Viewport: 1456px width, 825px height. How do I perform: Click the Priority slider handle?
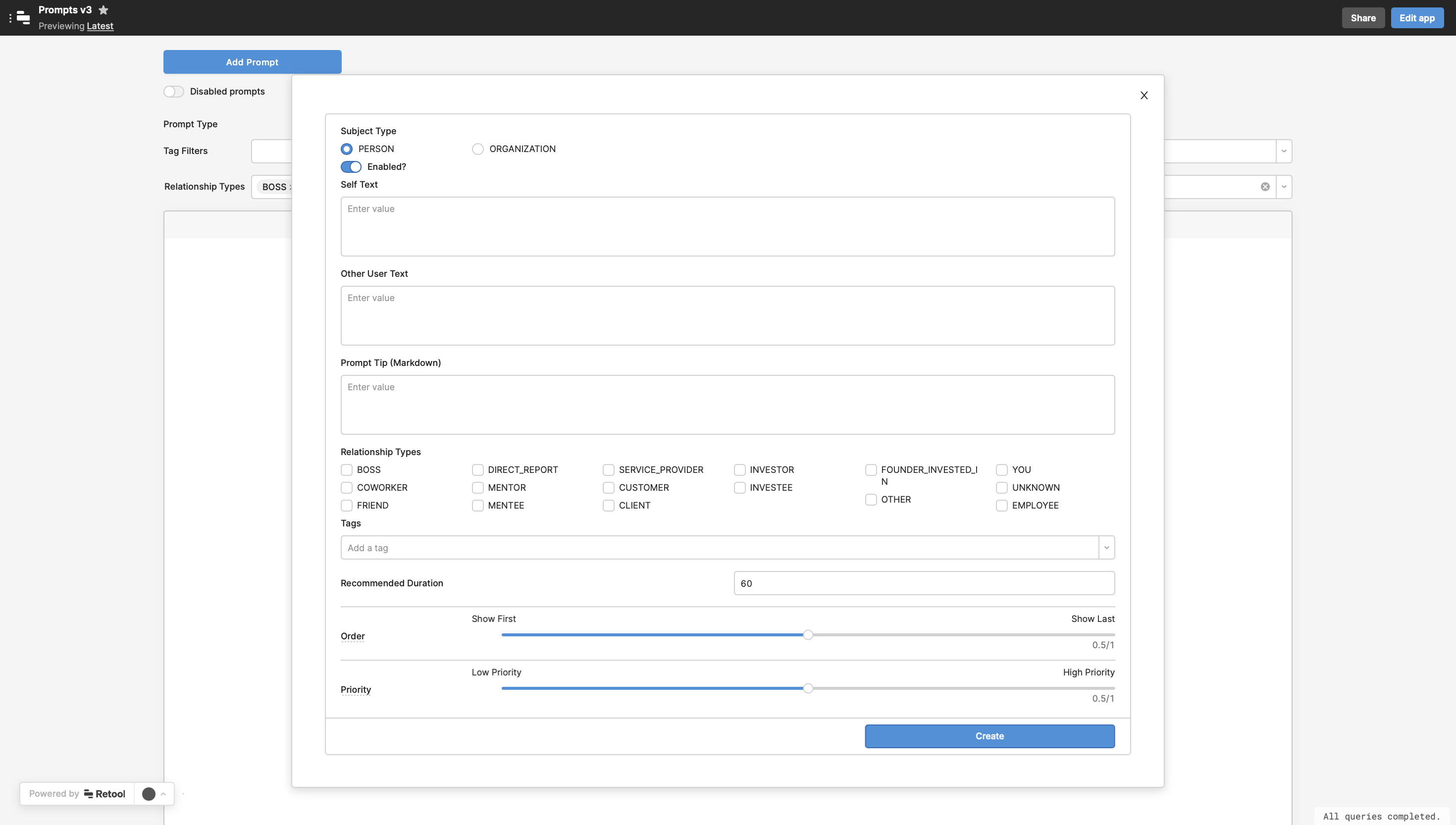point(808,688)
